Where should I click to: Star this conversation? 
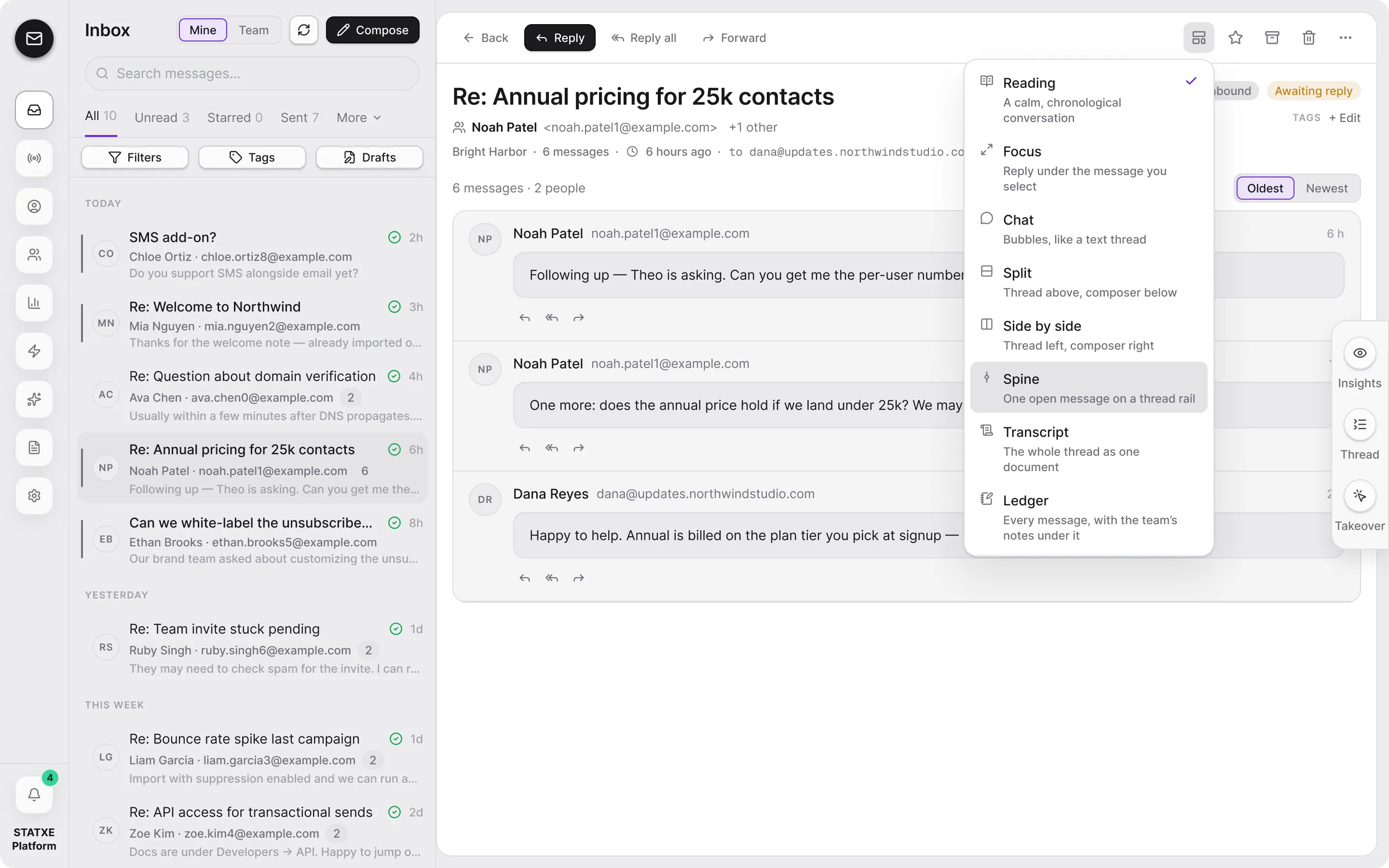click(1235, 38)
